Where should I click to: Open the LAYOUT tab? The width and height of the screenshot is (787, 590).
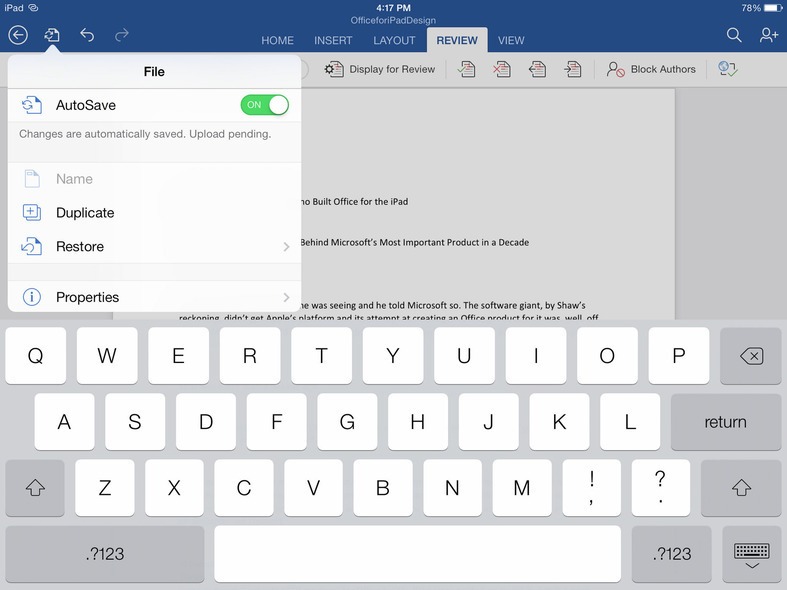pyautogui.click(x=394, y=41)
